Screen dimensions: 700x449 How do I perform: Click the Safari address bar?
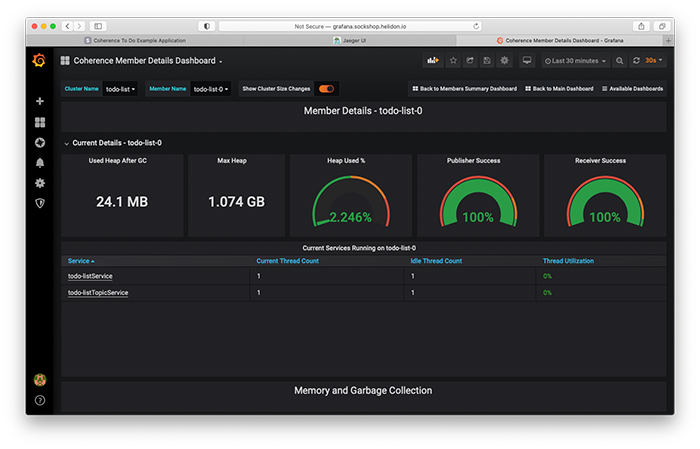coord(350,26)
